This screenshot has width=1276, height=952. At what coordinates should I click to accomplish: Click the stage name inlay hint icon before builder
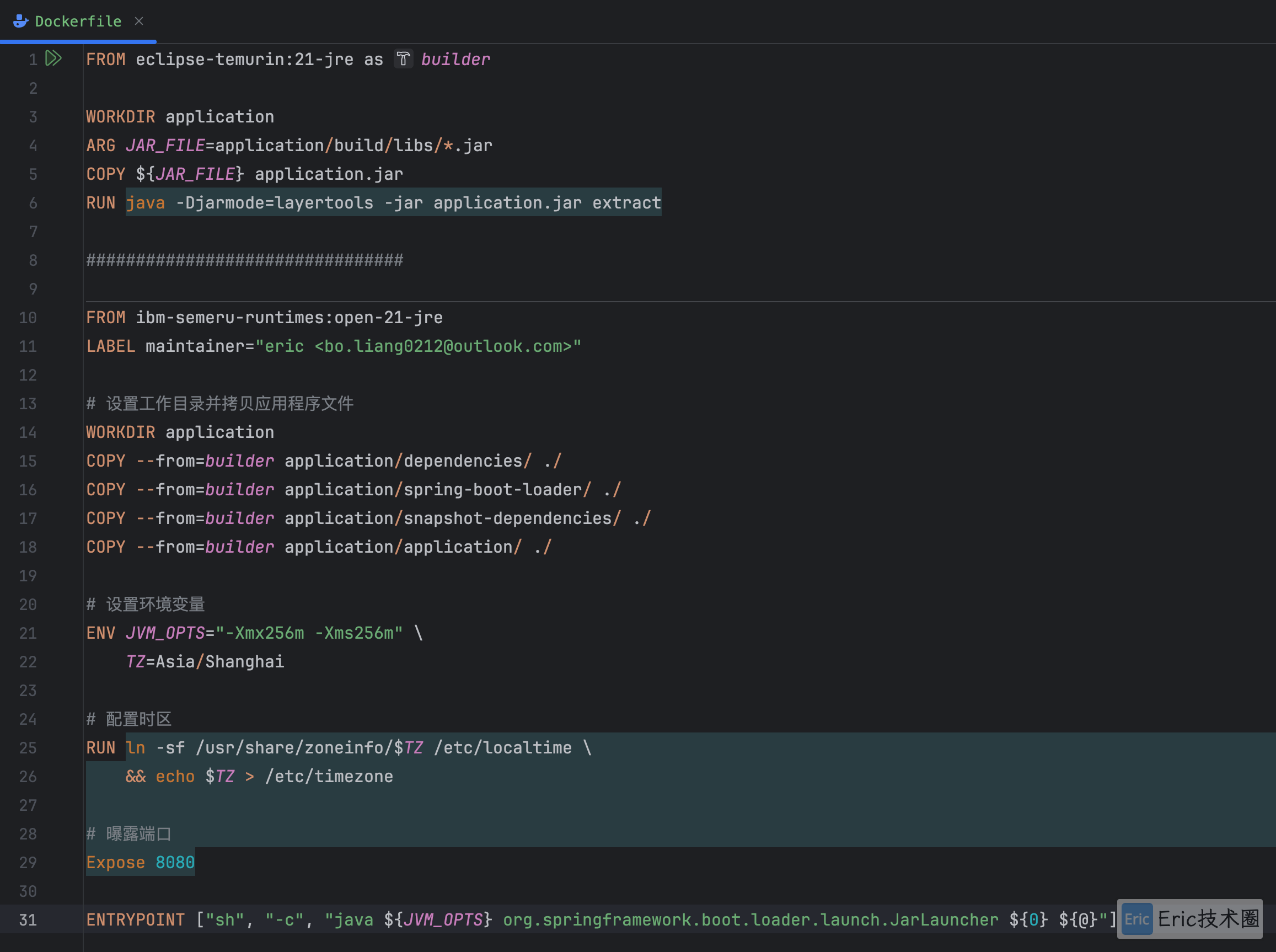403,59
